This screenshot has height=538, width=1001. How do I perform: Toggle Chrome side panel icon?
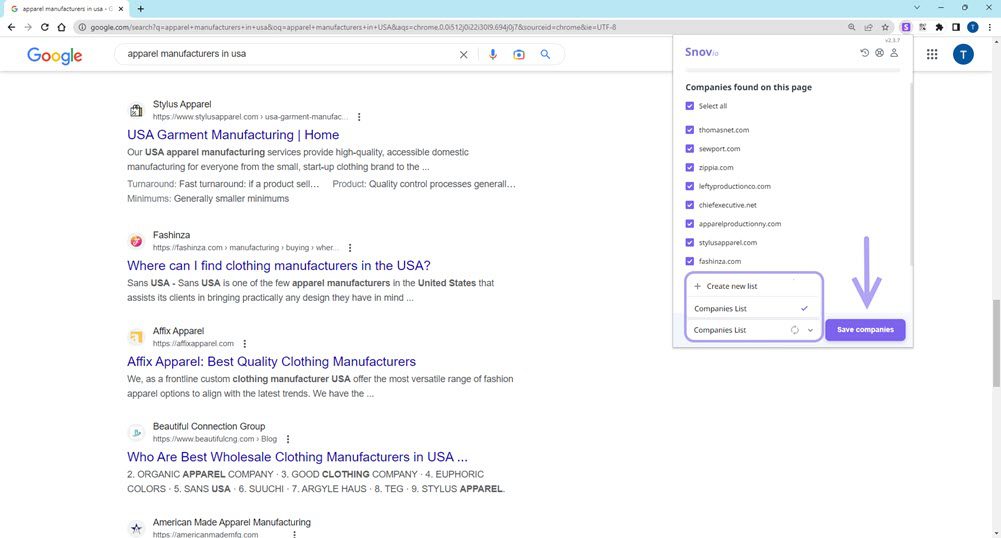(x=956, y=27)
